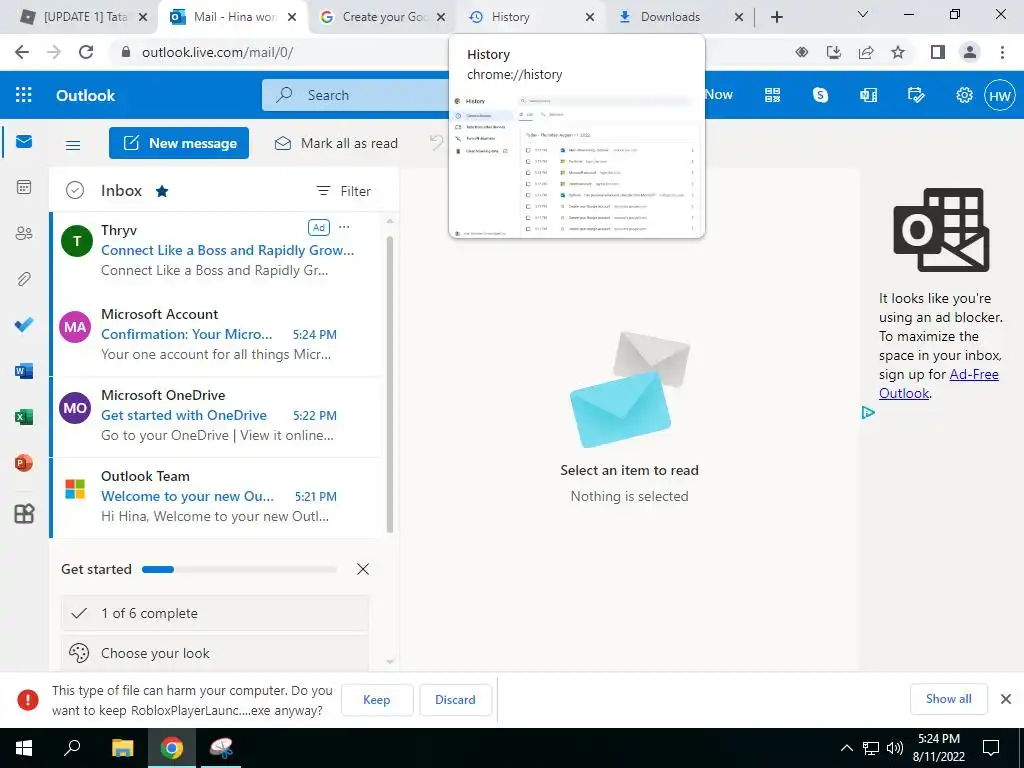Open the Office apps icon in the header

(x=868, y=95)
